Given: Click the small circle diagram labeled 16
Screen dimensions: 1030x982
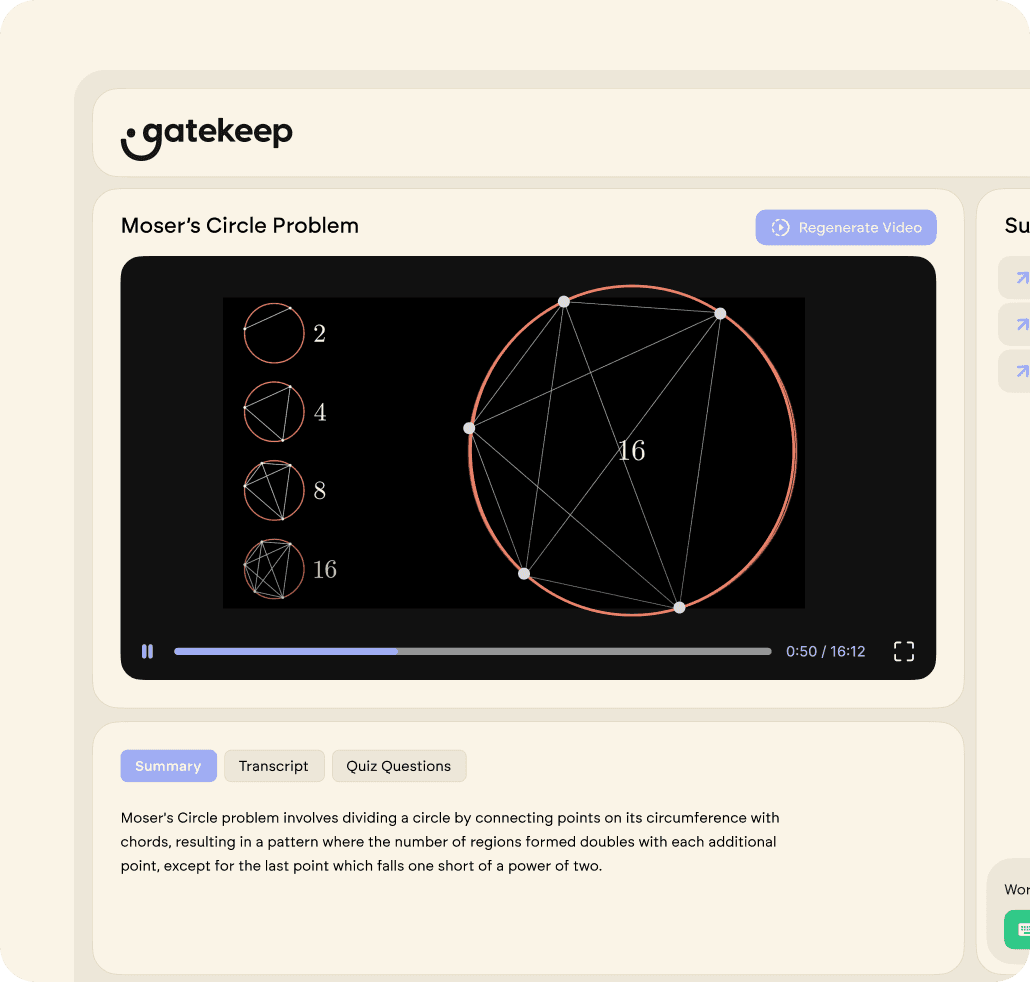Looking at the screenshot, I should tap(274, 569).
